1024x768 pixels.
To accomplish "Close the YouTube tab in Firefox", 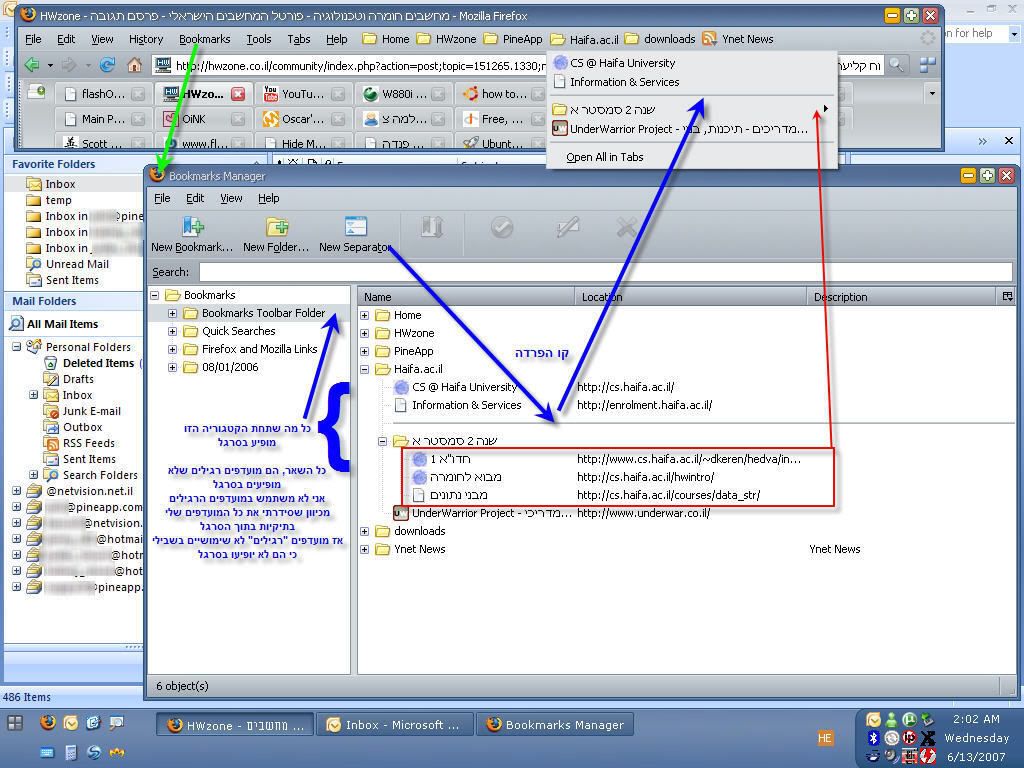I will (x=338, y=94).
